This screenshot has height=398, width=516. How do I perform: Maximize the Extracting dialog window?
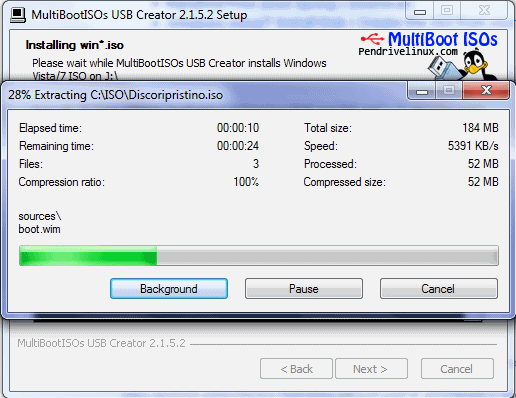(449, 91)
